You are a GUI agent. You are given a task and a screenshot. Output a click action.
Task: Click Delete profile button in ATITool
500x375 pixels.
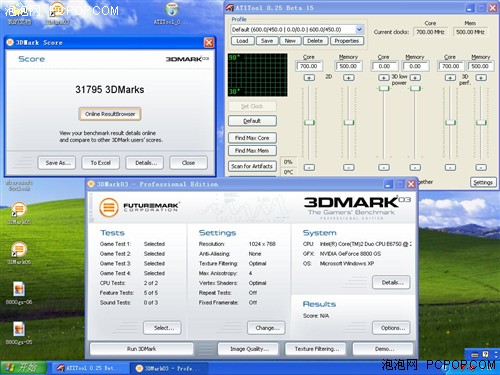tap(315, 41)
